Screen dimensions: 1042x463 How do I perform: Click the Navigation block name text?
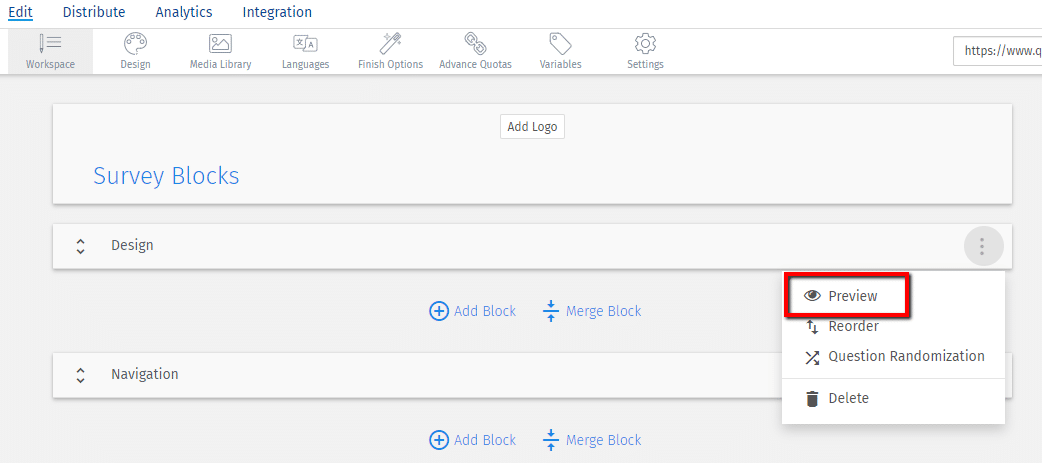(x=145, y=374)
